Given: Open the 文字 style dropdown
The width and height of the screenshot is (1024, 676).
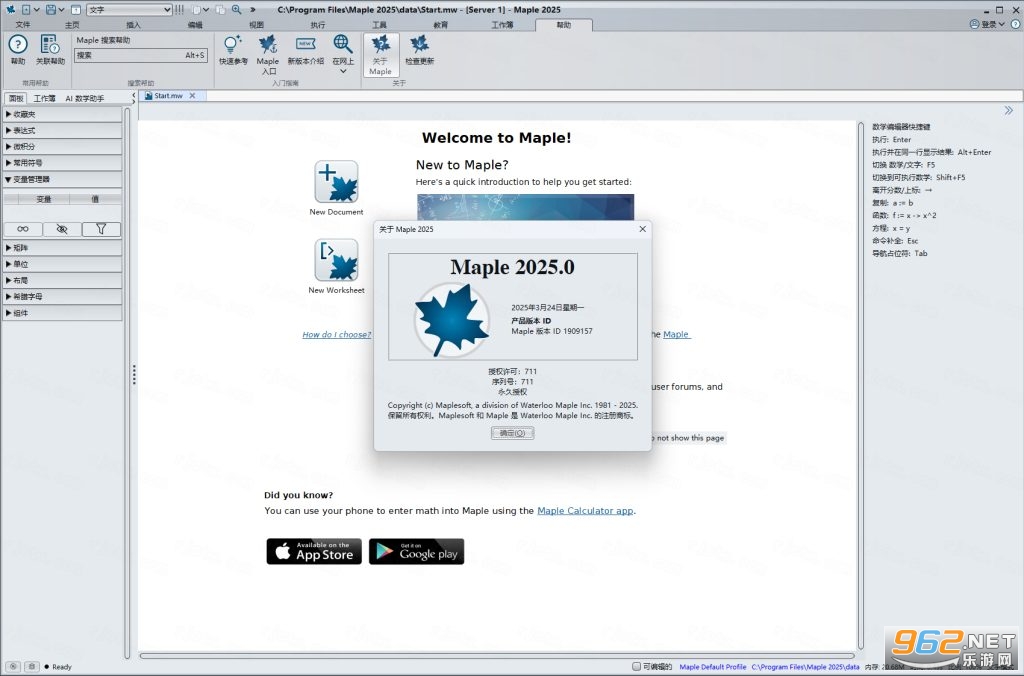Looking at the screenshot, I should [x=129, y=9].
